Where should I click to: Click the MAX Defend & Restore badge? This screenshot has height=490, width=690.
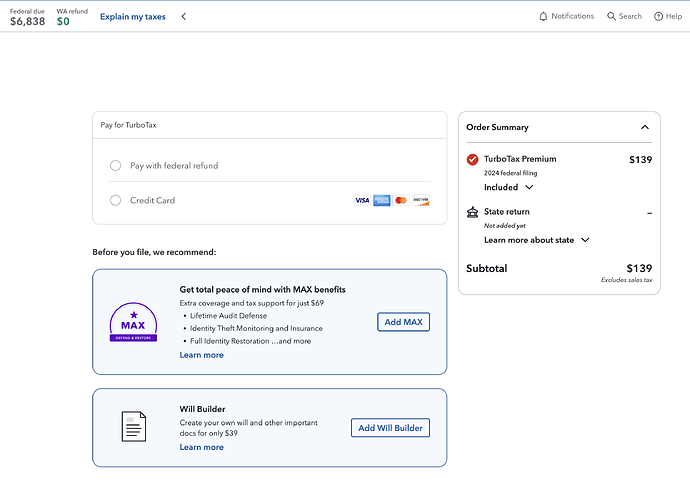(x=133, y=323)
